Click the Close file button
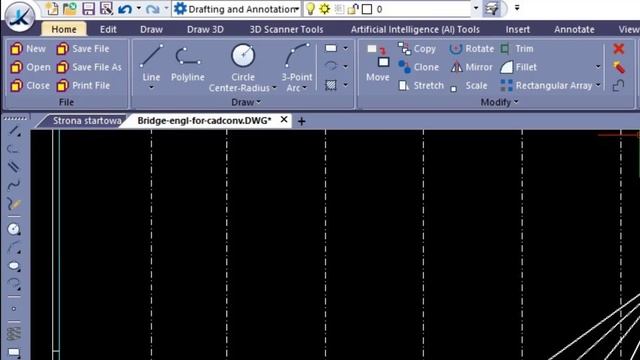Image resolution: width=640 pixels, height=360 pixels. point(30,86)
